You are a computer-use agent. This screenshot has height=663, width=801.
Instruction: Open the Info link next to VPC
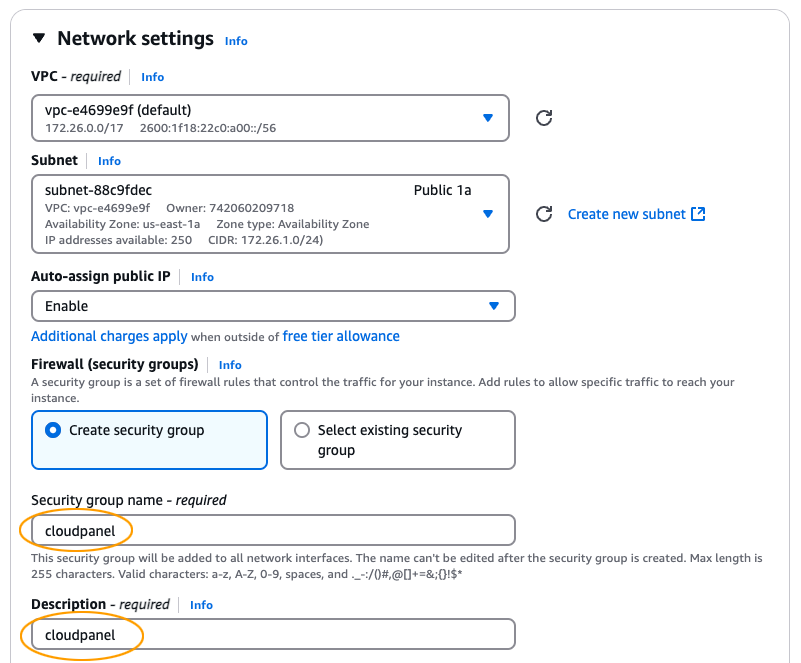point(152,77)
